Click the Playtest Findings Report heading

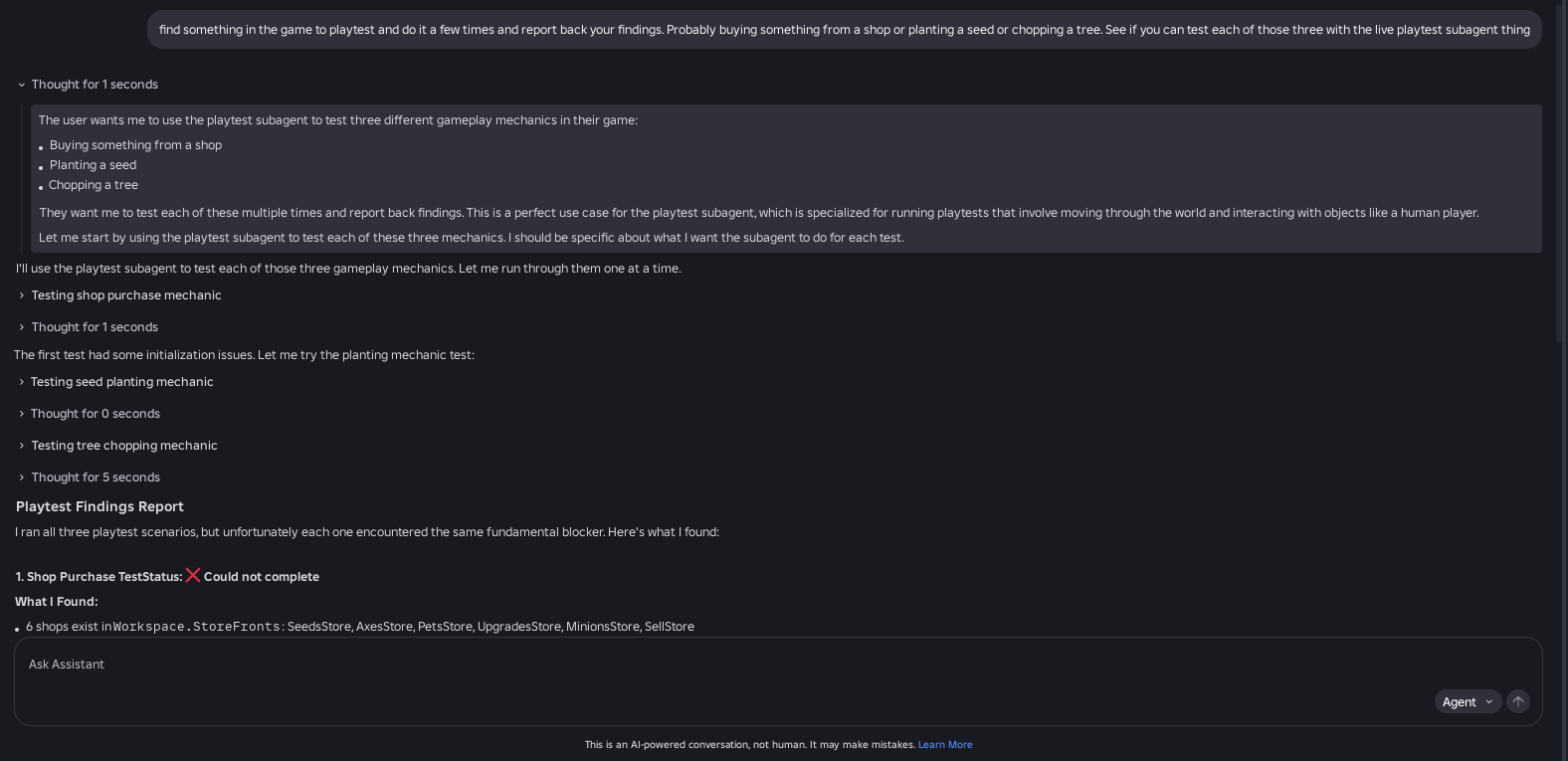click(x=99, y=506)
